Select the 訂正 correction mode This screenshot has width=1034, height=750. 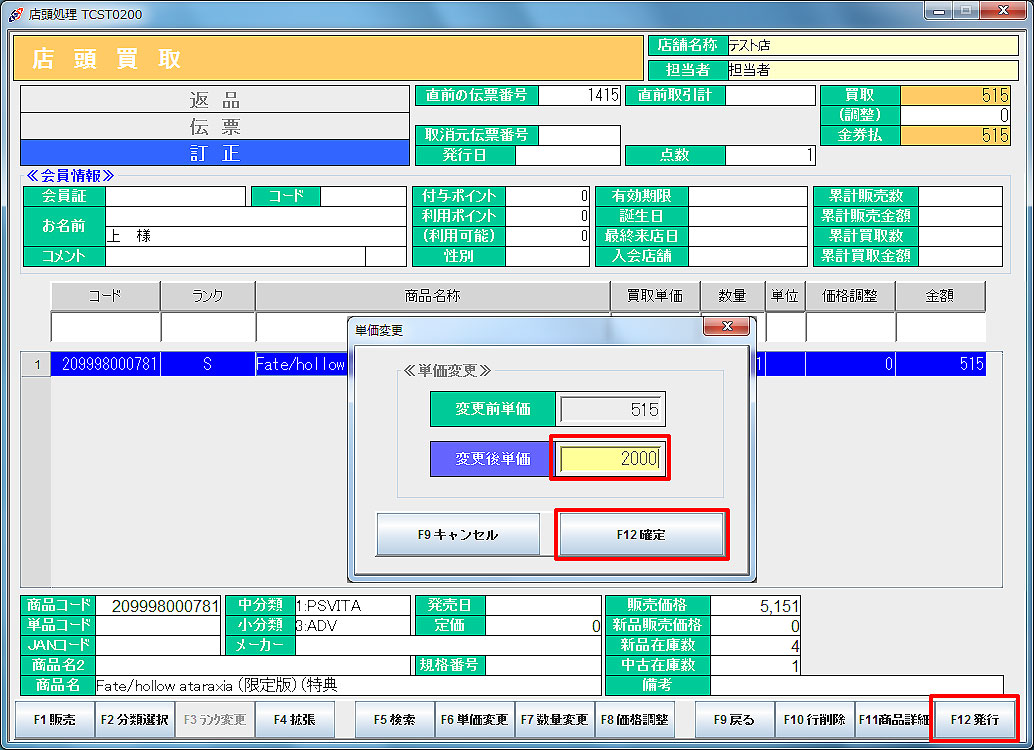pyautogui.click(x=215, y=153)
